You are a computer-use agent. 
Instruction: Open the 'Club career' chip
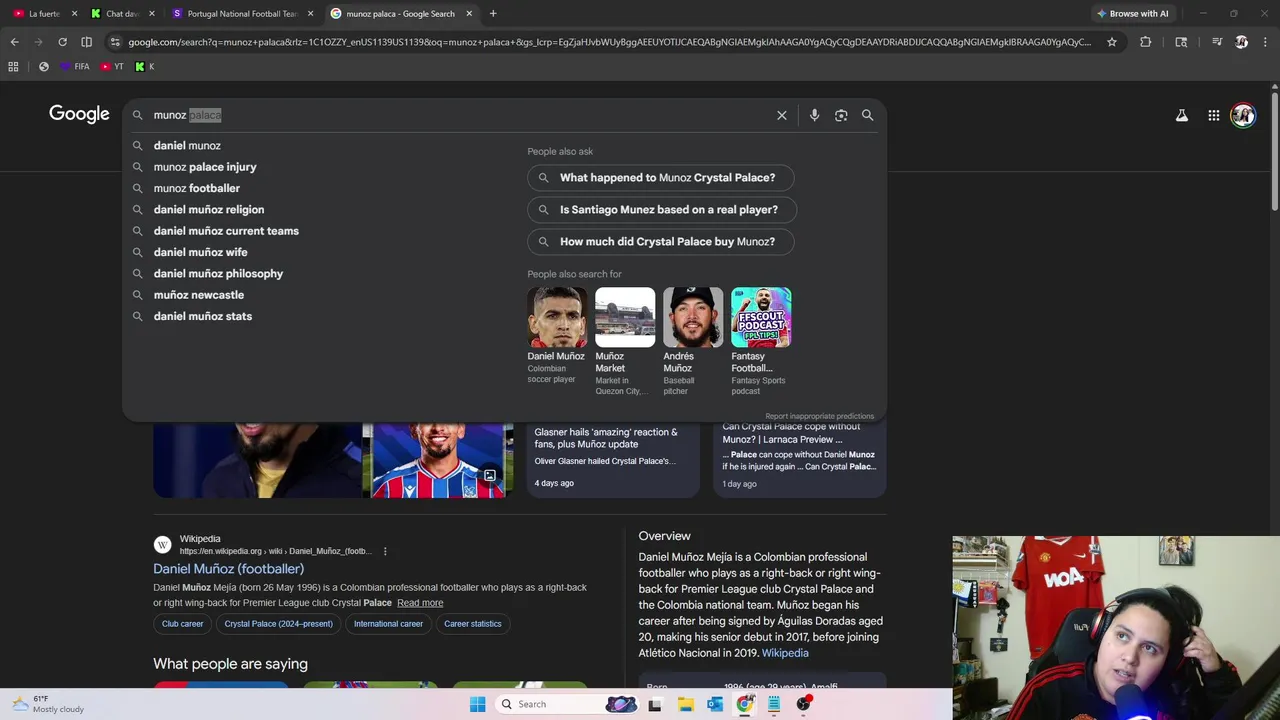pyautogui.click(x=182, y=624)
